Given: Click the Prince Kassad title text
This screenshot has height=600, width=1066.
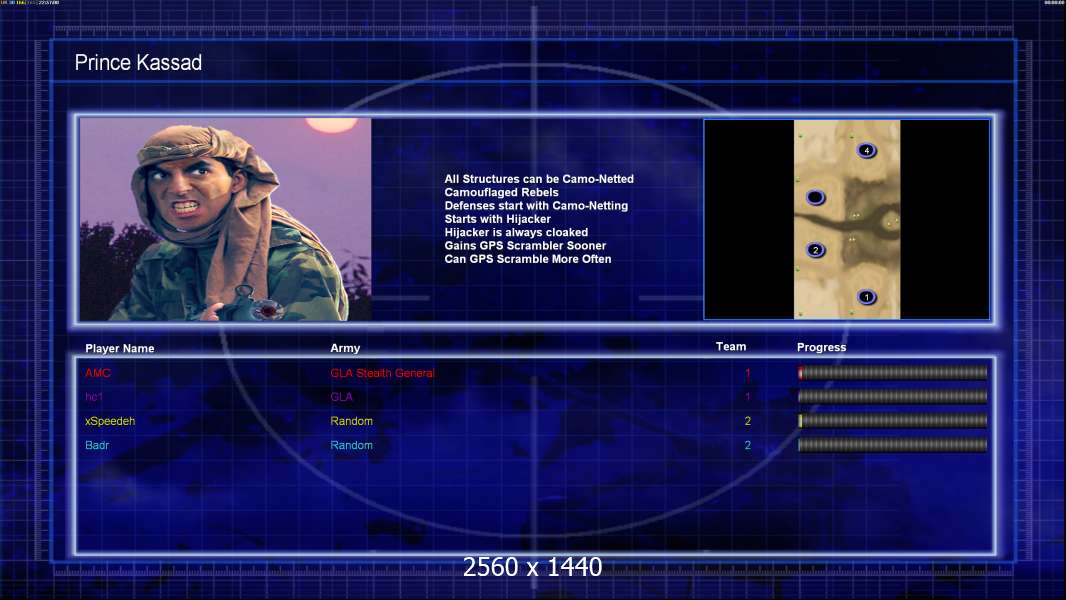Looking at the screenshot, I should 138,63.
